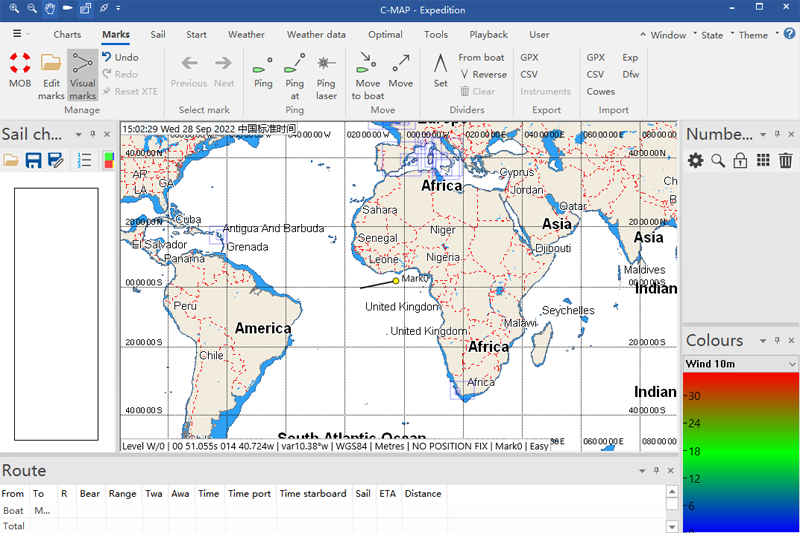Screen dimensions: 800x533
Task: Click the Set dividers icon
Action: tap(440, 65)
